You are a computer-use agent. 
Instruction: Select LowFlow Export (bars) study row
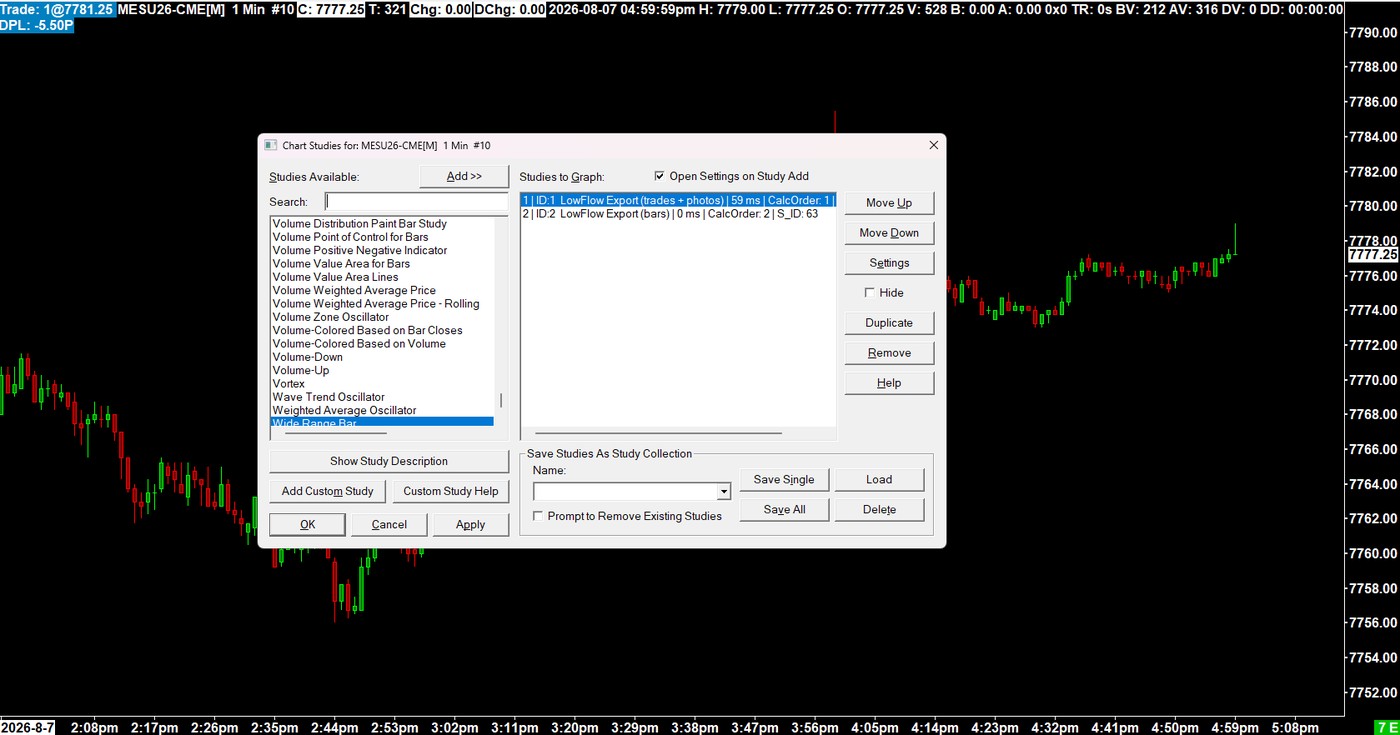click(678, 213)
